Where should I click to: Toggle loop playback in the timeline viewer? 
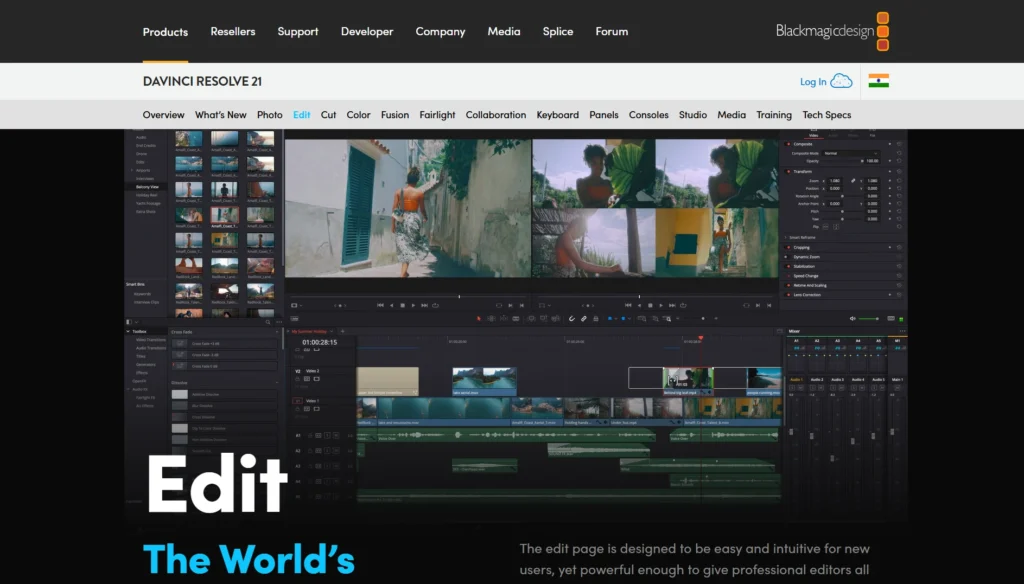click(x=683, y=305)
